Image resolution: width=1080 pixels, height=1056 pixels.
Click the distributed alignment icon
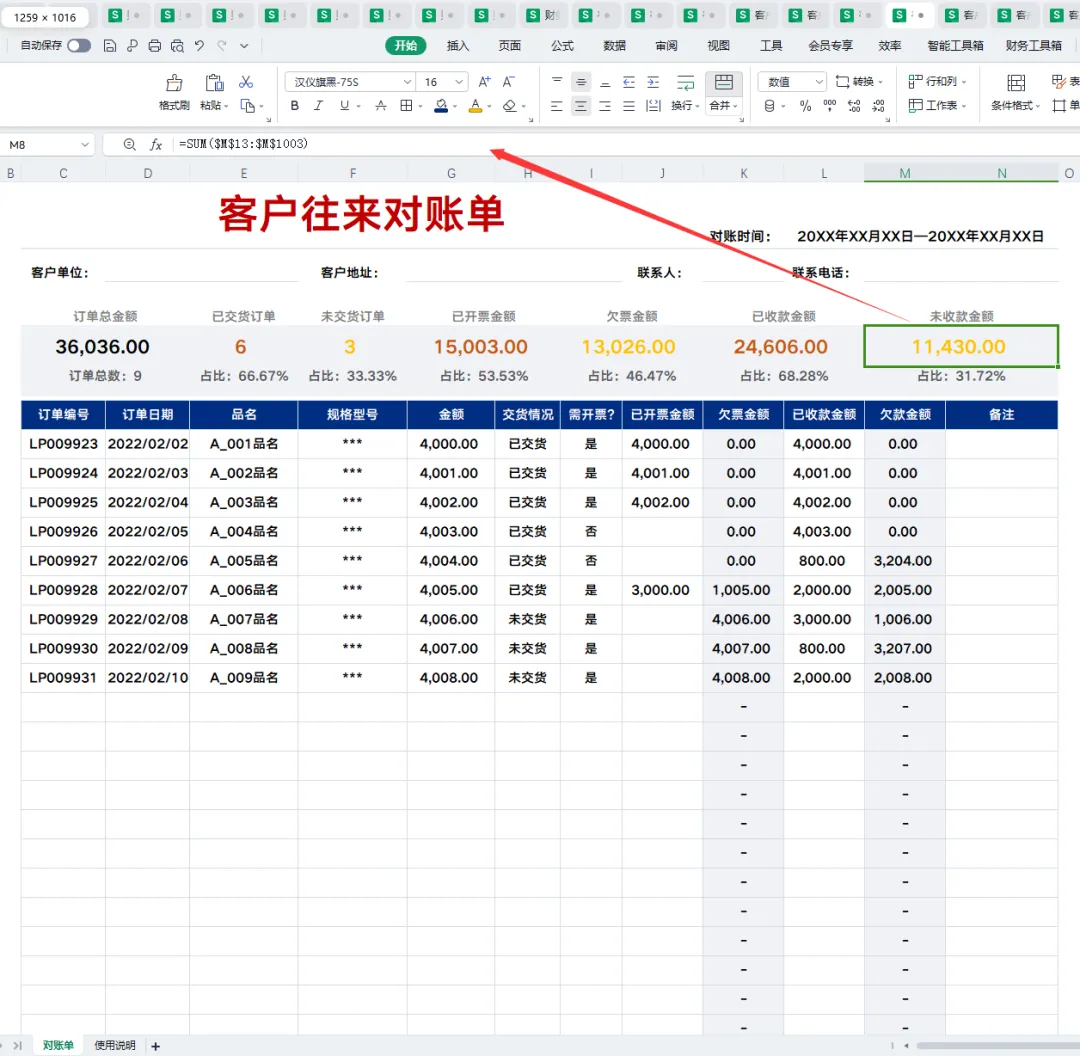[653, 105]
